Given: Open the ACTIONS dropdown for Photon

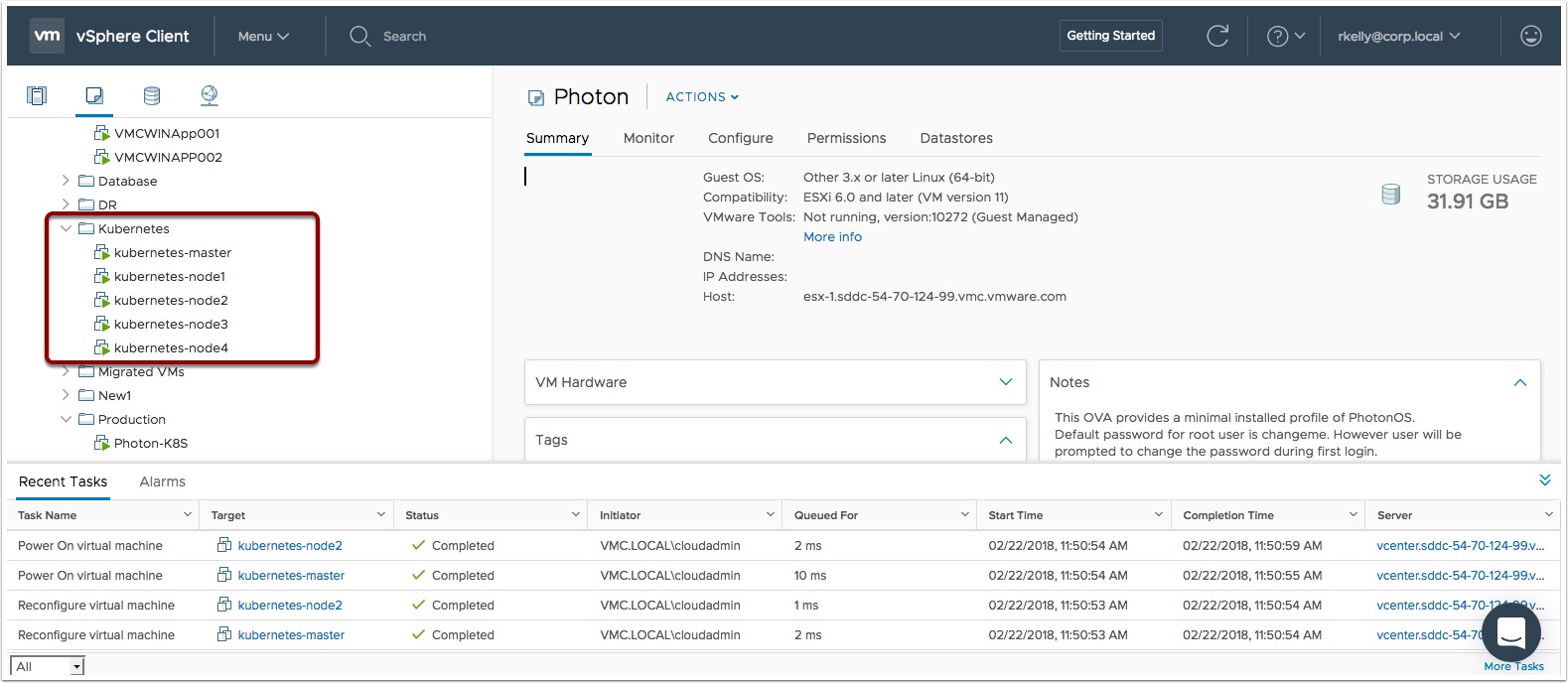Looking at the screenshot, I should click(x=702, y=97).
